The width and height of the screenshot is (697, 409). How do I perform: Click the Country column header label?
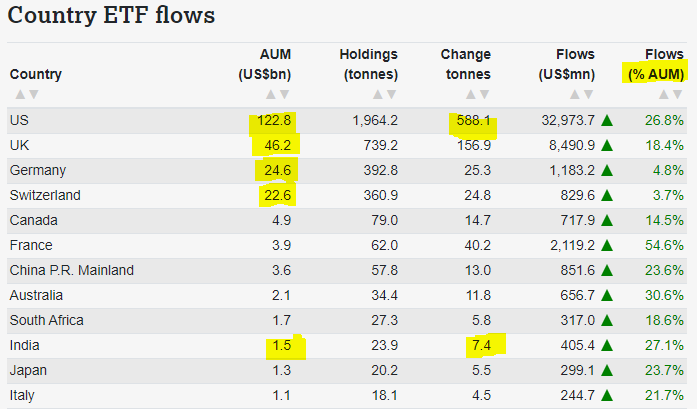pos(36,74)
